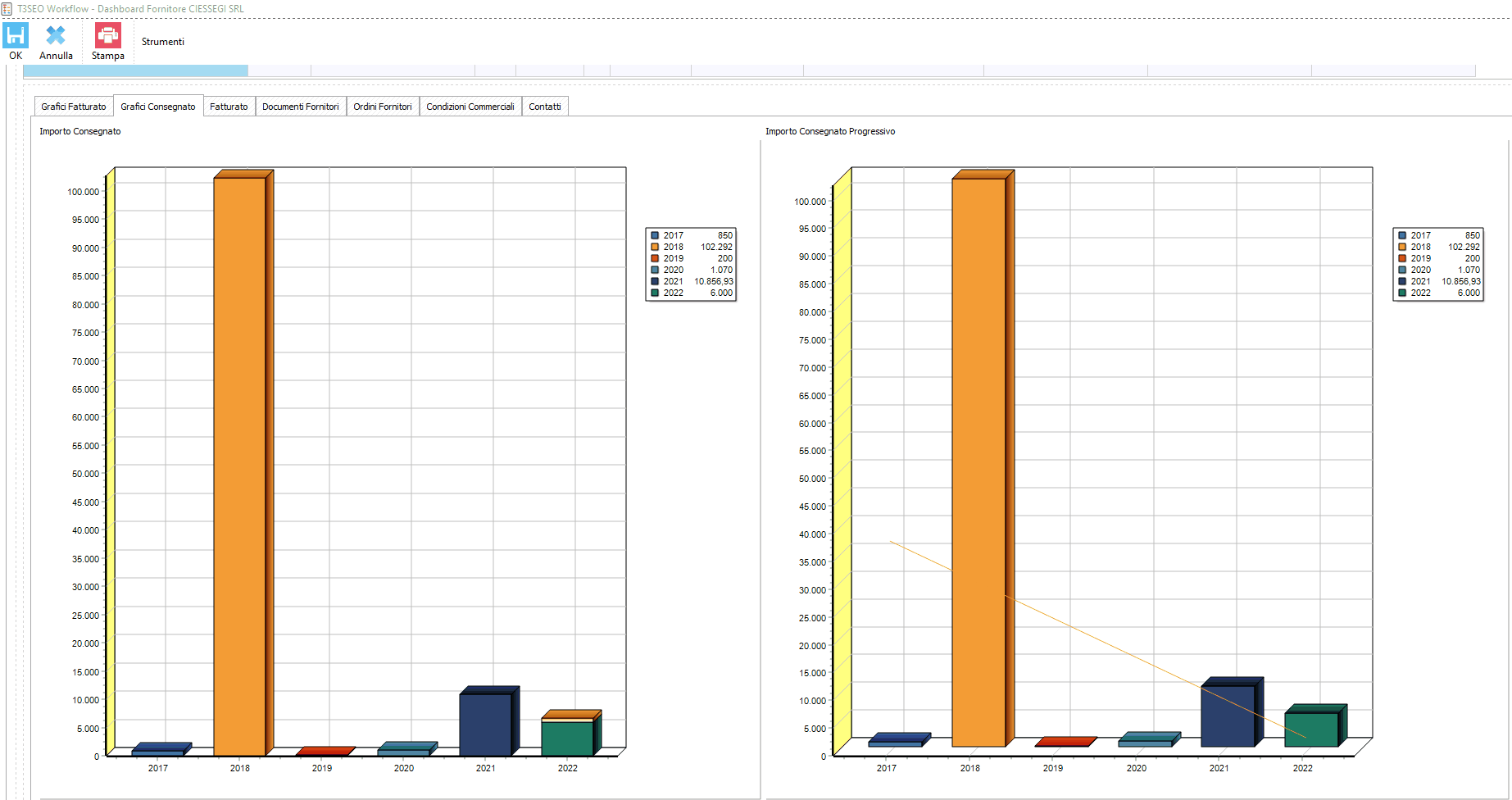The height and width of the screenshot is (800, 1512).
Task: Select the Grafici Consegnato tab
Action: (158, 107)
